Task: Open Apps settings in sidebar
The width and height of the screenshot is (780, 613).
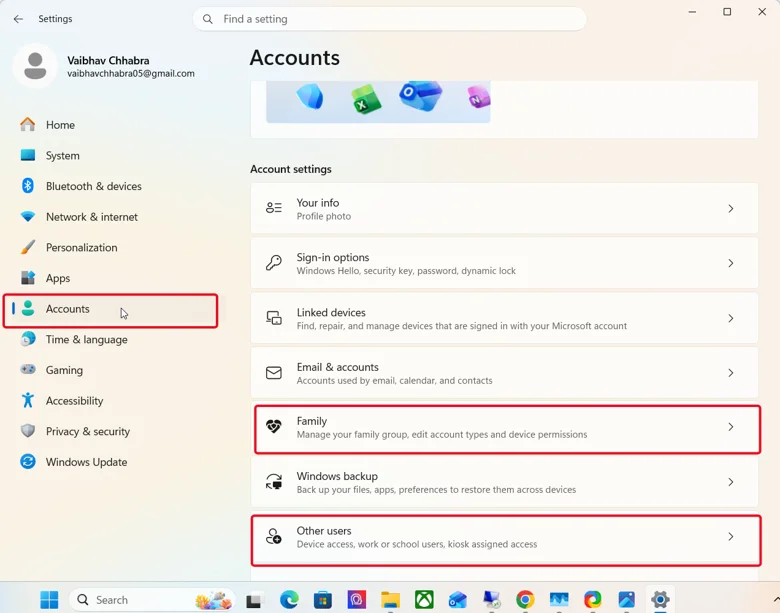Action: coord(113,278)
